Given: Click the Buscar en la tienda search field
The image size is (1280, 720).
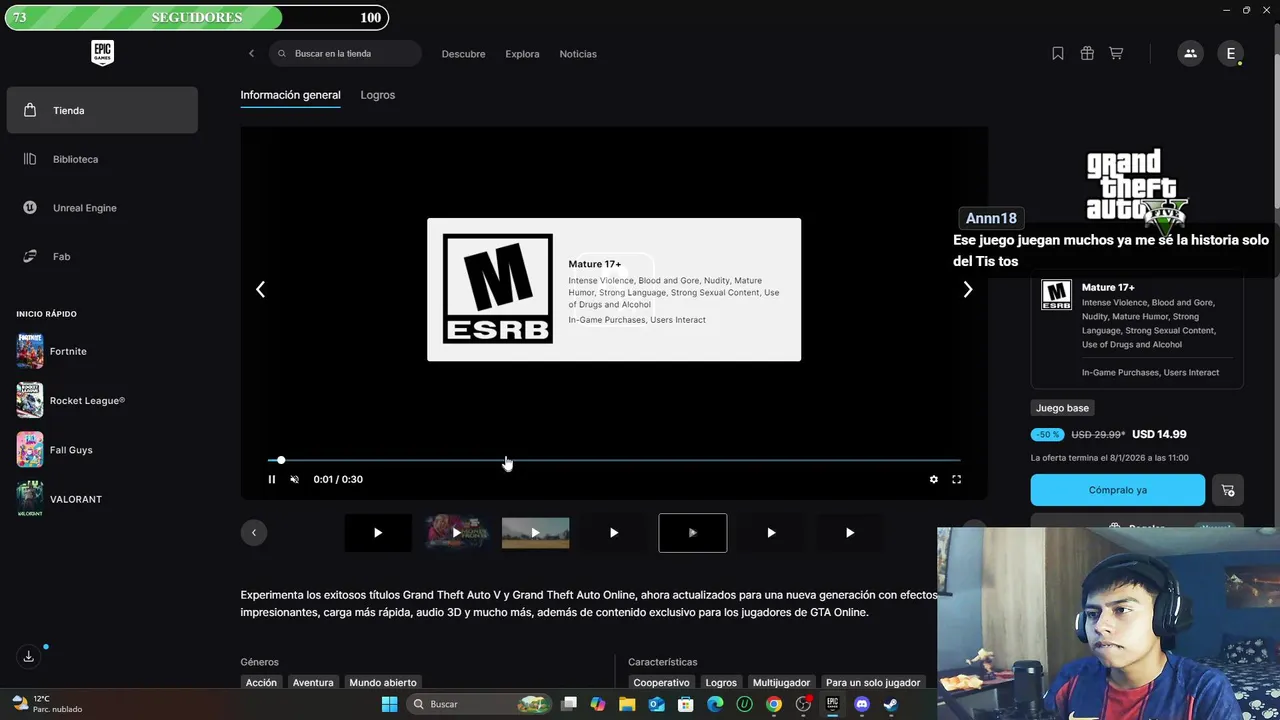Looking at the screenshot, I should tap(345, 53).
